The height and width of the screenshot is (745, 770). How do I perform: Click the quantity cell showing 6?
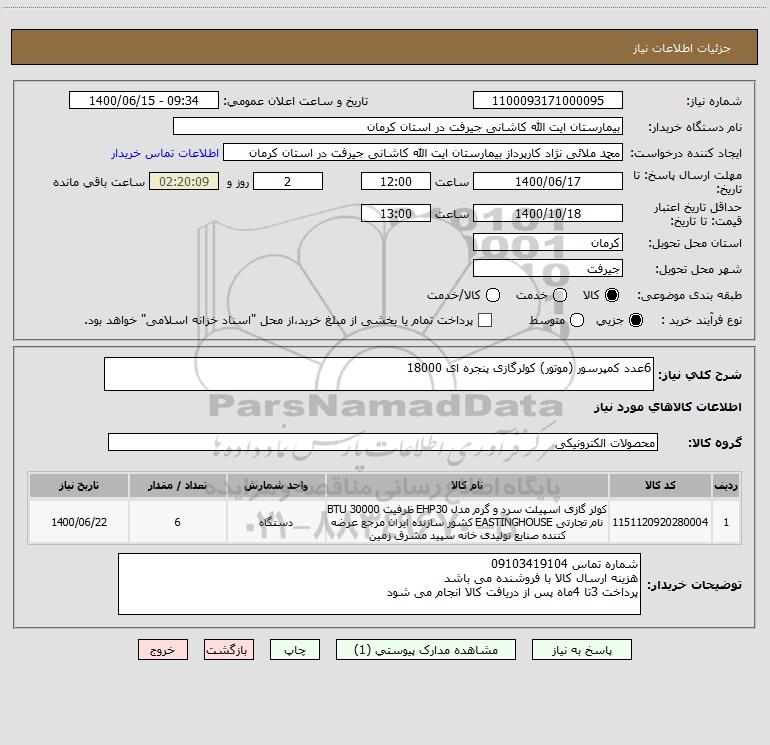pos(177,522)
